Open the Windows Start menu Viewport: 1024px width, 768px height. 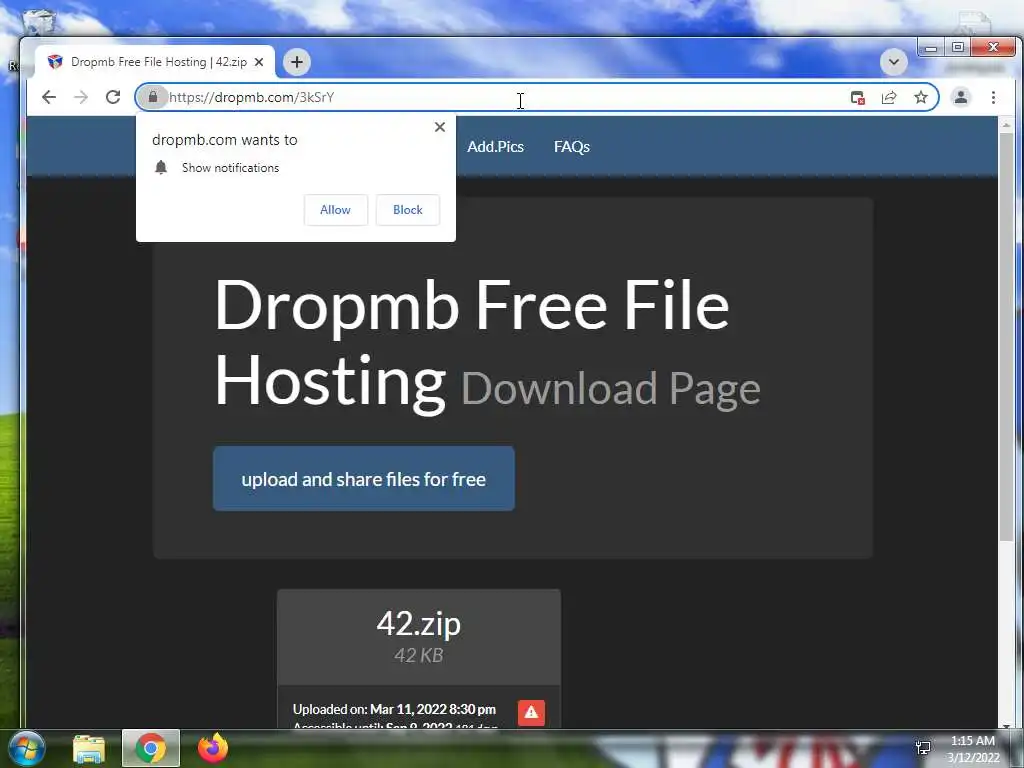(x=27, y=748)
